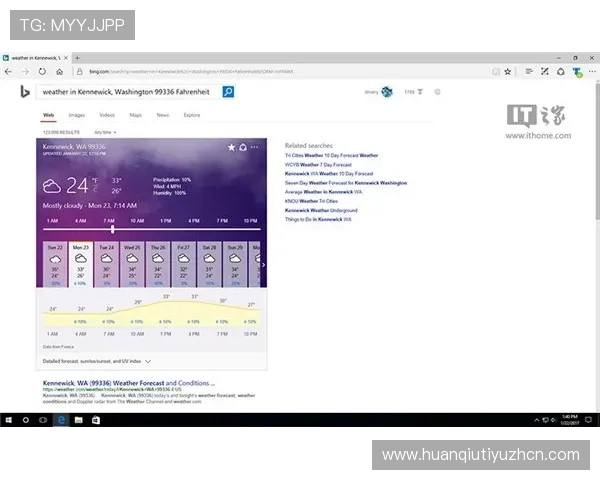
Task: Star the Kennewick weather card as favorite
Action: pyautogui.click(x=231, y=147)
